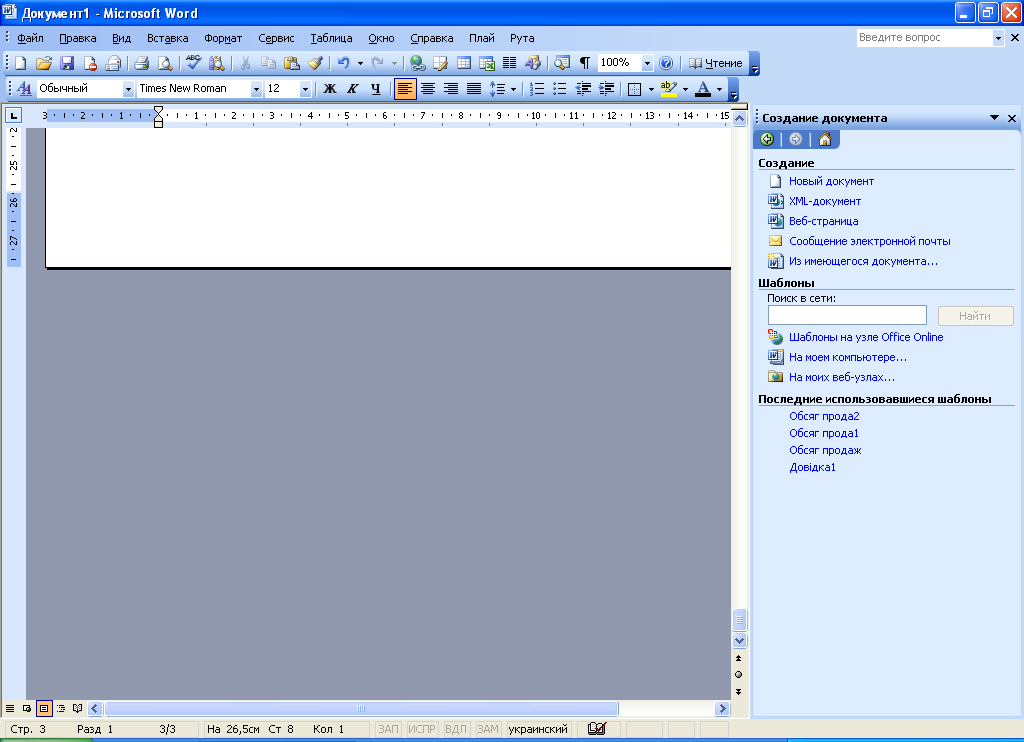
Task: Open the Формат menu
Action: 223,38
